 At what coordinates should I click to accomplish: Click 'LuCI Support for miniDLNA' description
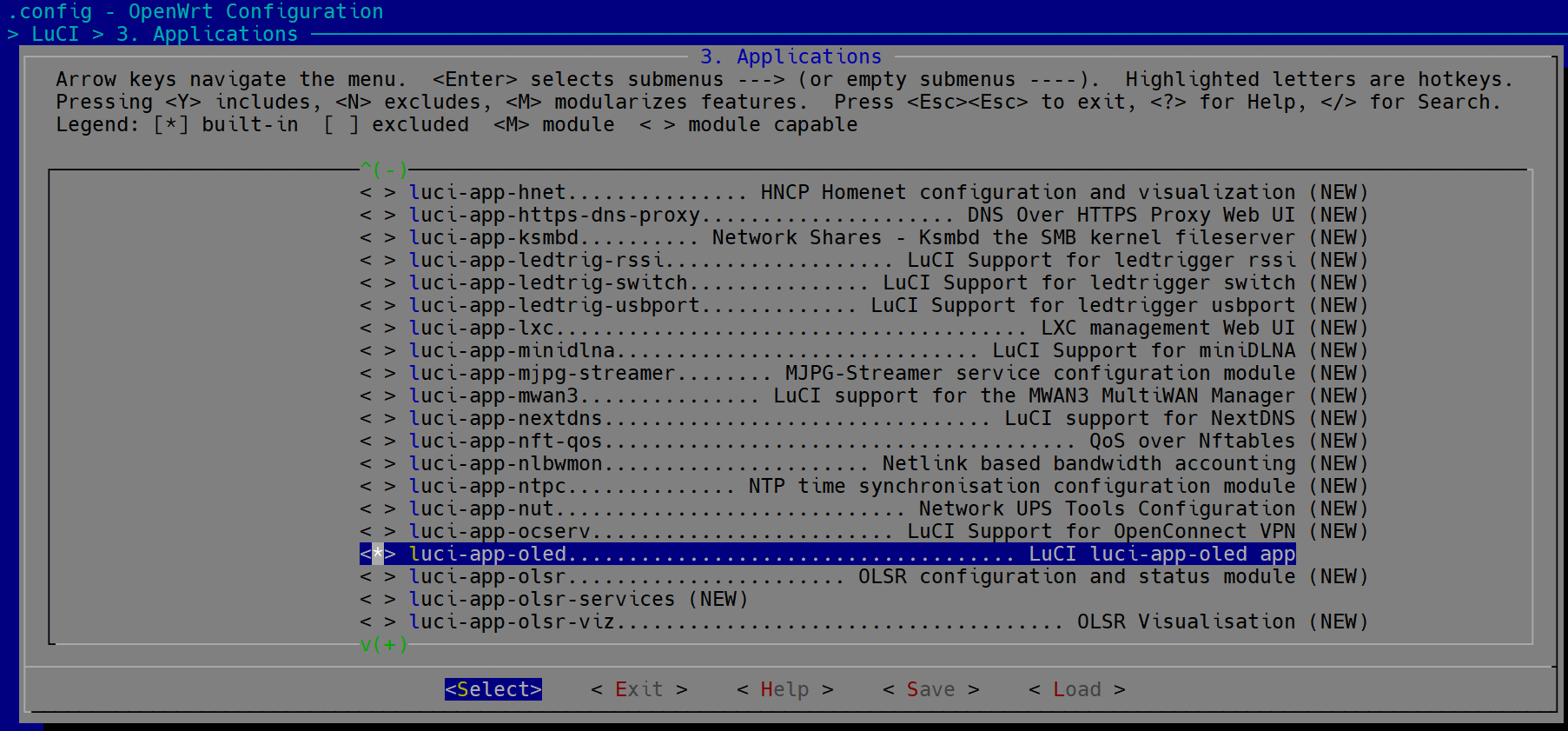coord(1143,350)
